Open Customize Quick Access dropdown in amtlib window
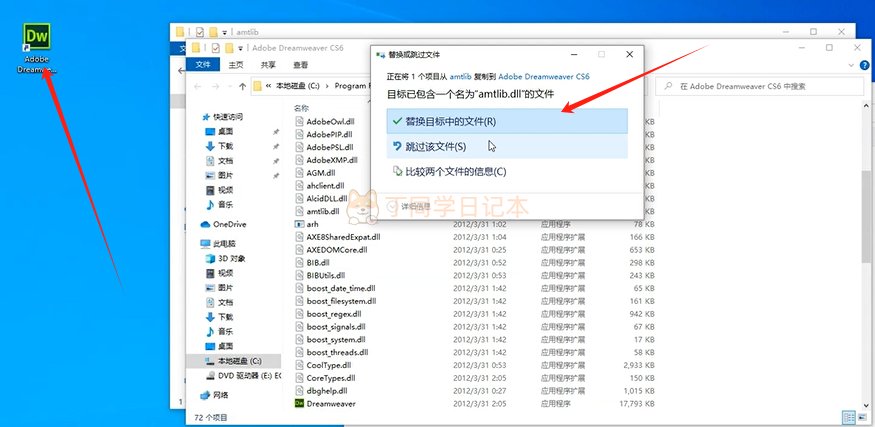This screenshot has height=427, width=875. point(224,32)
